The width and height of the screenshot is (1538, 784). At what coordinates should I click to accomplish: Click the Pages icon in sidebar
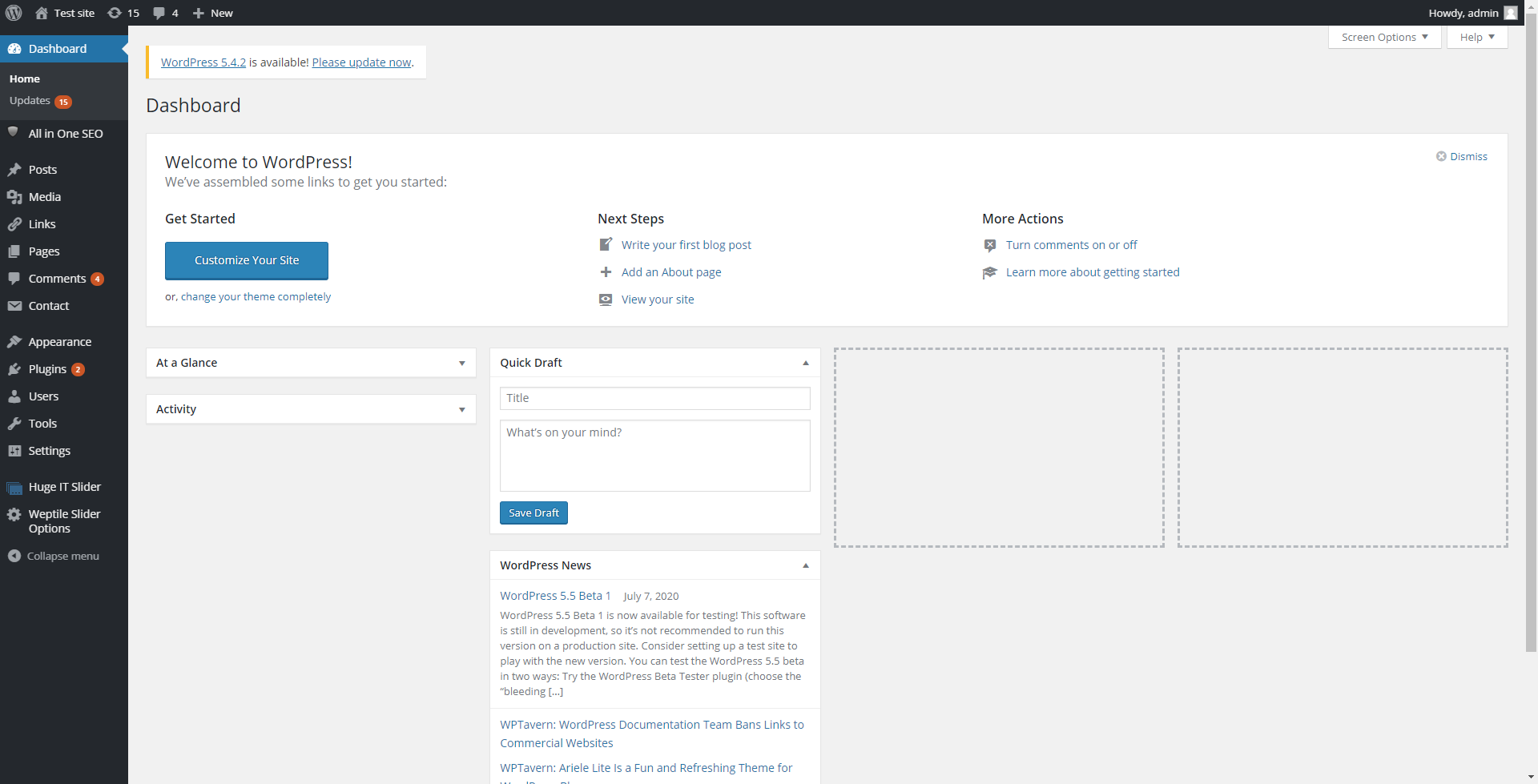click(14, 251)
